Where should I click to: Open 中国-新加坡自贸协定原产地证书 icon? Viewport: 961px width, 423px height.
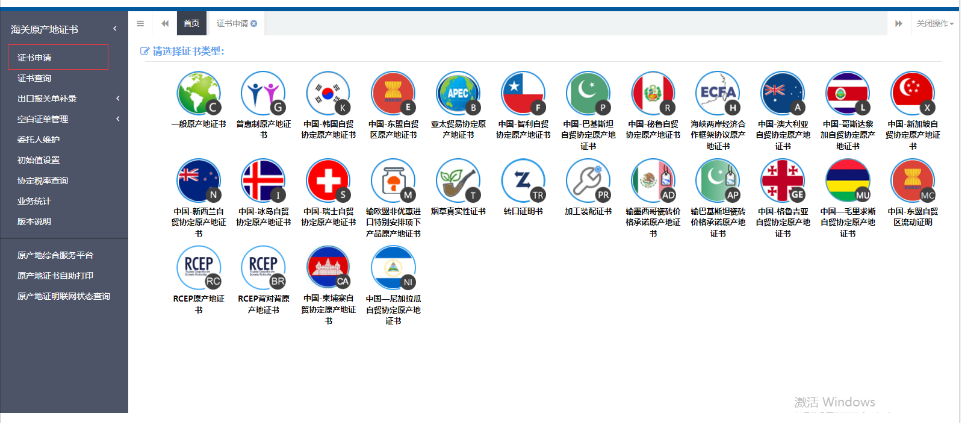tap(913, 93)
